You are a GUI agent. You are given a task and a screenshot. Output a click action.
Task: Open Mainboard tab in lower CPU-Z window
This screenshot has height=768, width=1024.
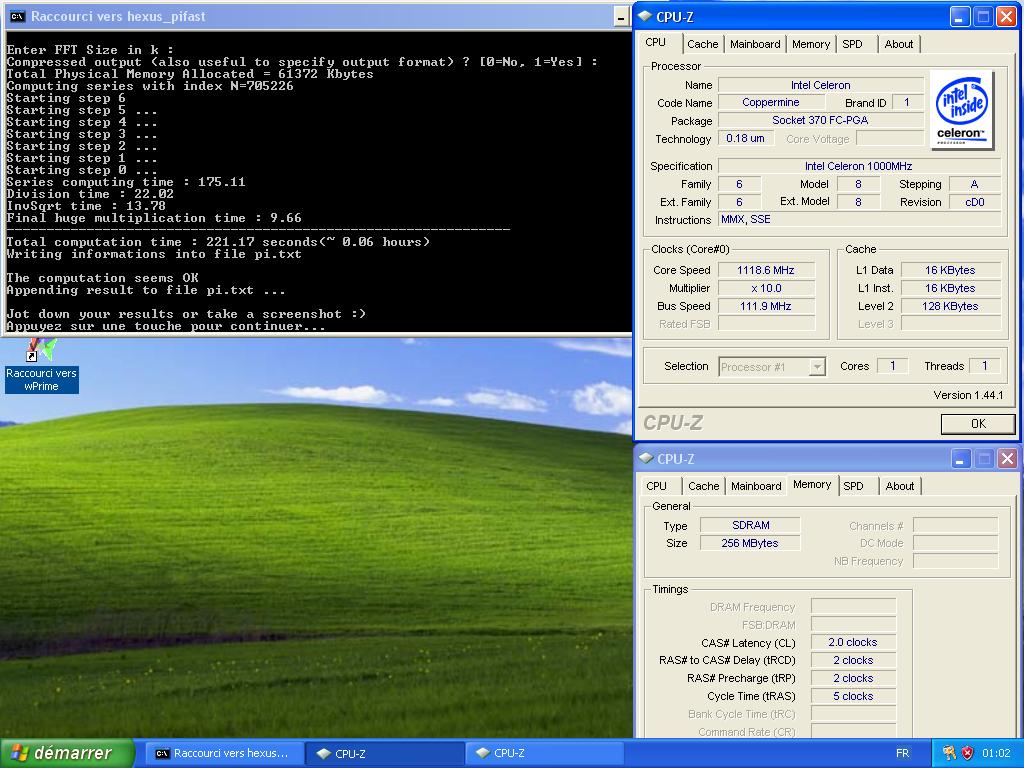756,486
